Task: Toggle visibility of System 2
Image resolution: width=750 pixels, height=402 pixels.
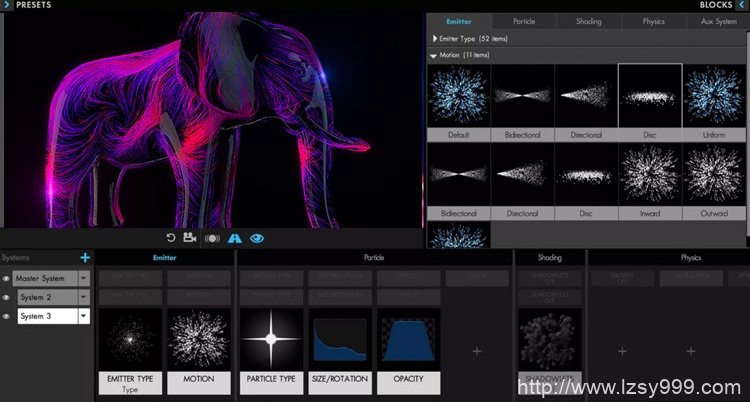Action: [6, 297]
